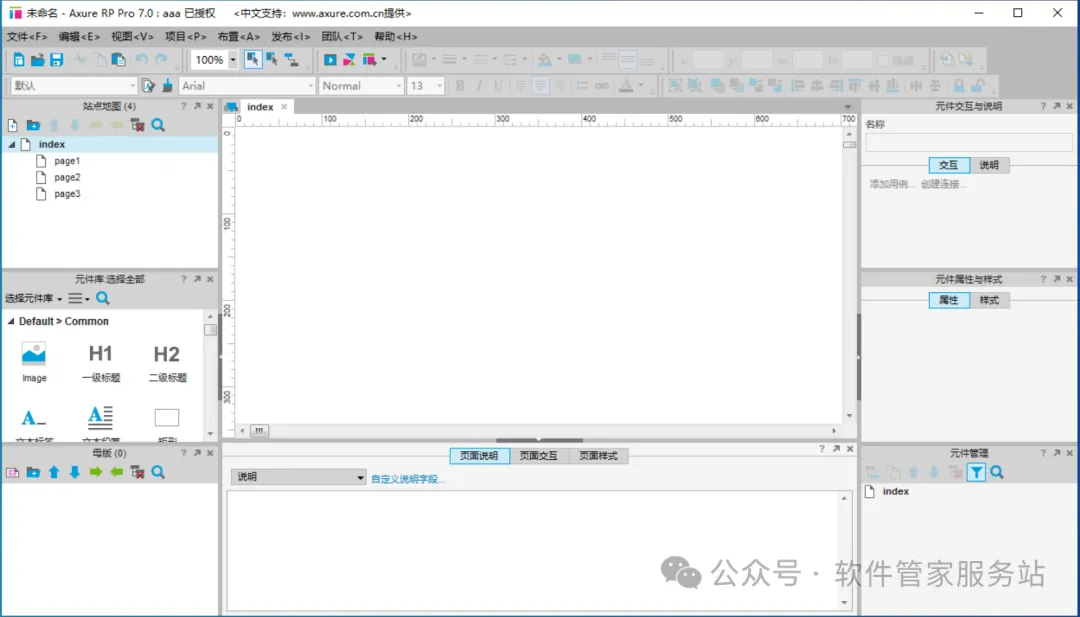Move master up with the blue up arrow
The height and width of the screenshot is (617, 1080).
[x=54, y=472]
